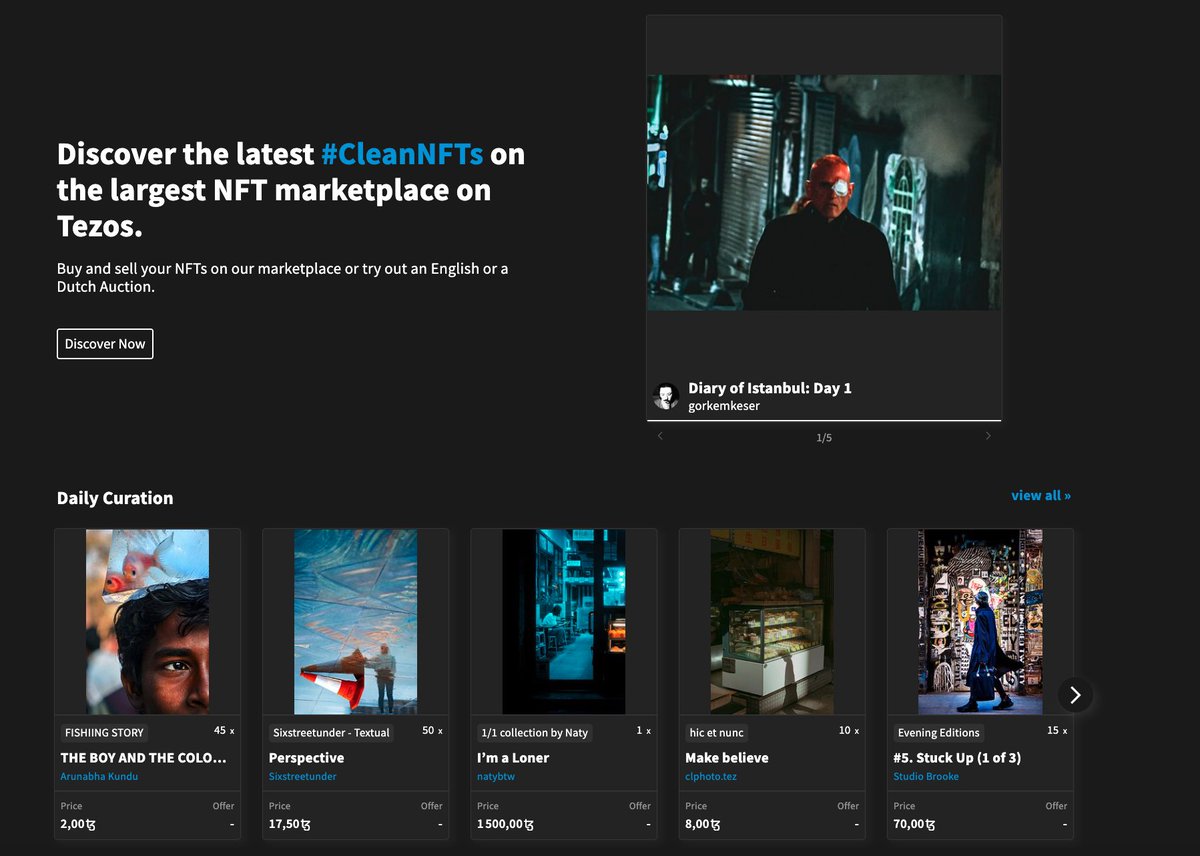This screenshot has height=856, width=1200.
Task: Click the 50 x edition count
Action: pos(432,731)
